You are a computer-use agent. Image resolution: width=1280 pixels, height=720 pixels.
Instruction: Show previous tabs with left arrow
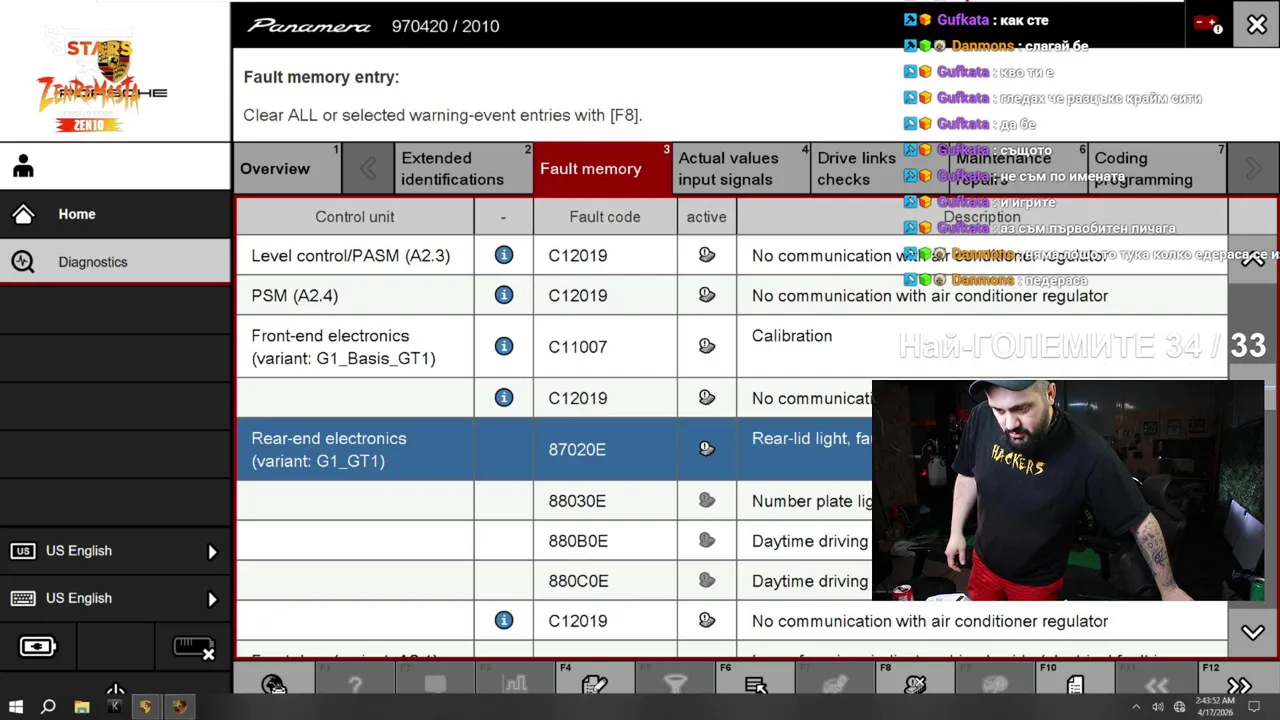point(368,169)
